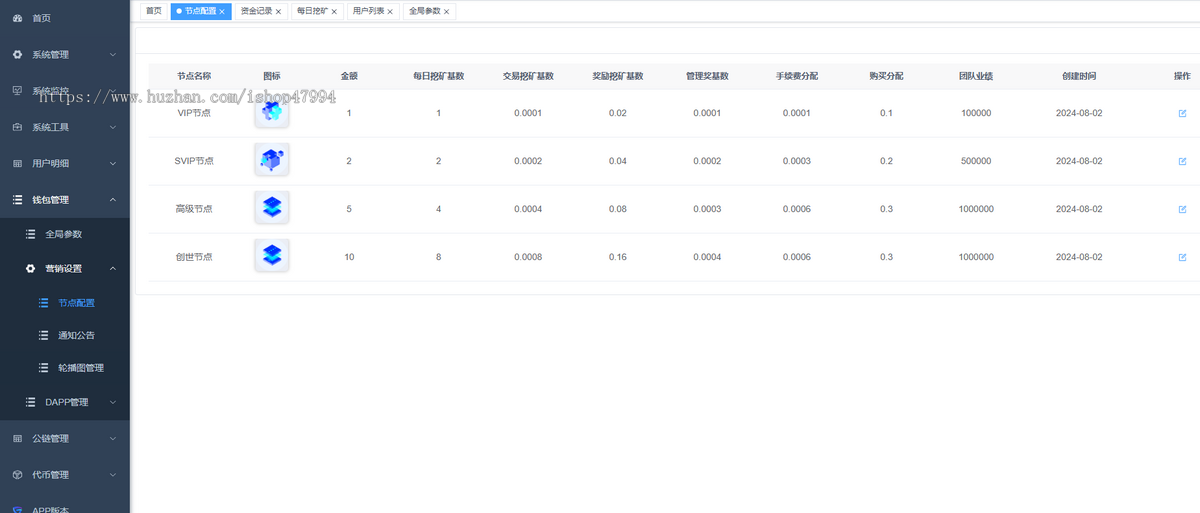Close the 全局参数 tab

coord(447,12)
